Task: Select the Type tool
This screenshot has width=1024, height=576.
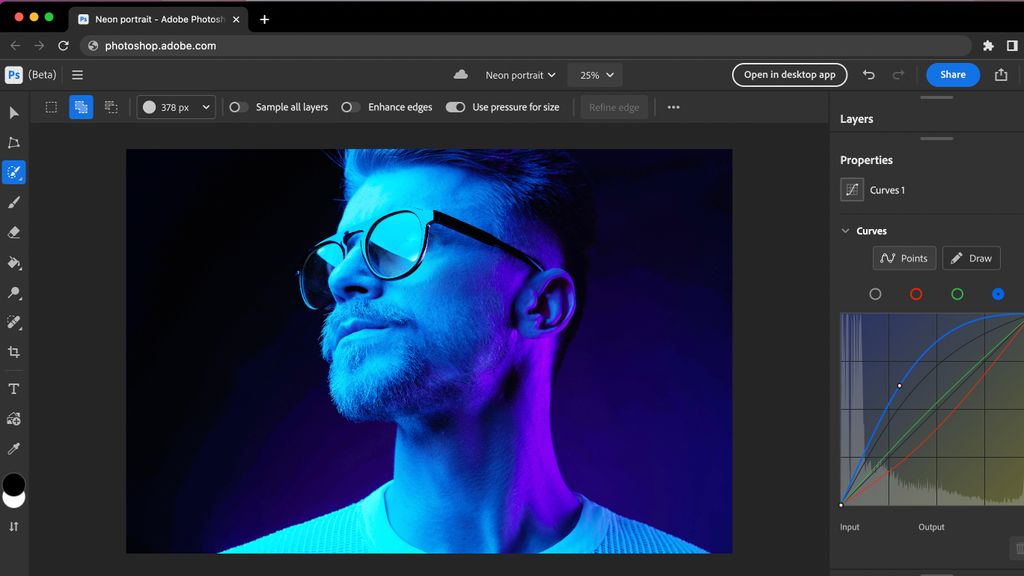Action: 14,388
